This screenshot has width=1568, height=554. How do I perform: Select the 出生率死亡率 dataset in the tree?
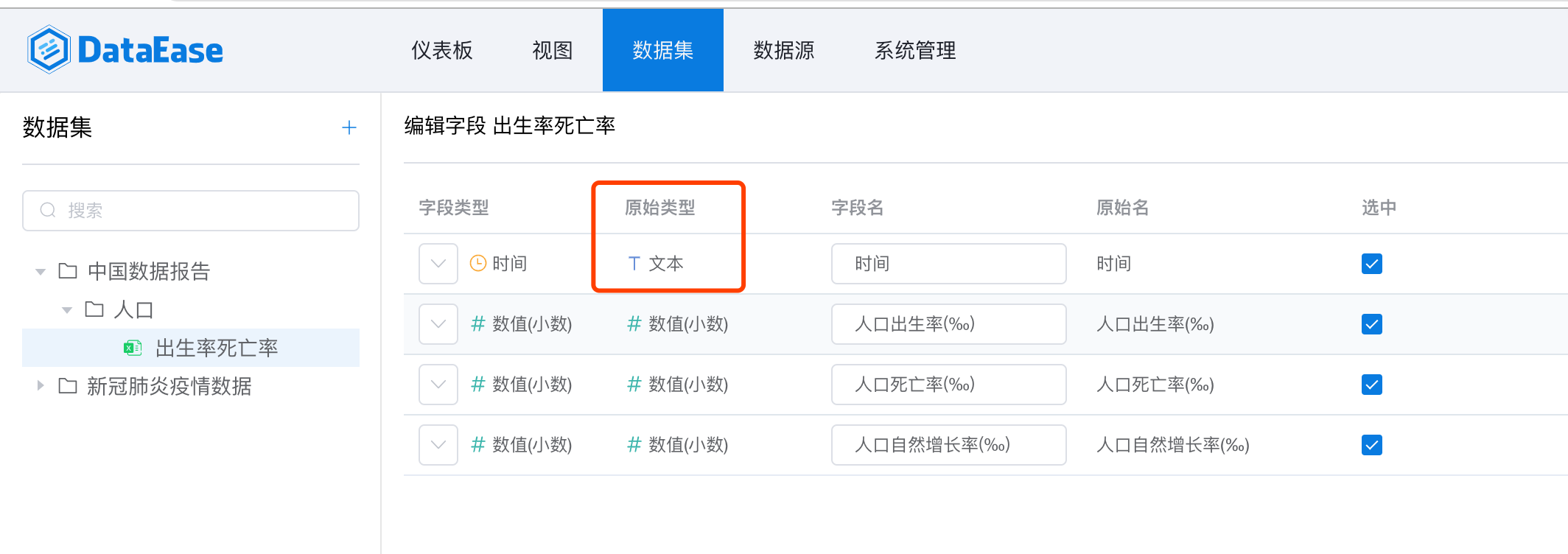pos(191,348)
